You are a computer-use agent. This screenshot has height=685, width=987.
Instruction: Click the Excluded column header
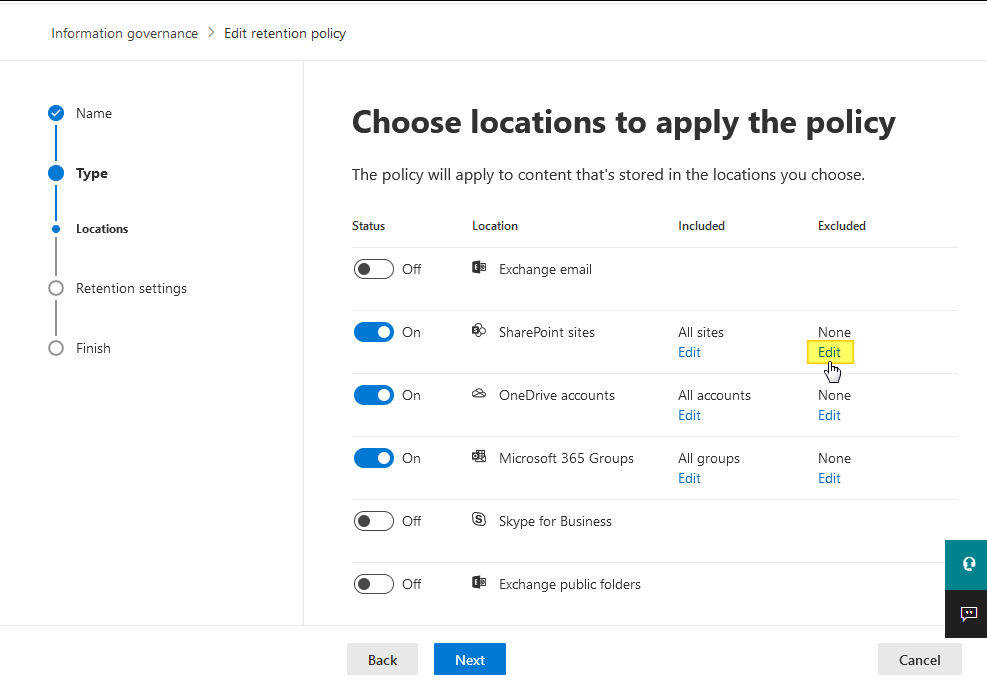pyautogui.click(x=842, y=226)
